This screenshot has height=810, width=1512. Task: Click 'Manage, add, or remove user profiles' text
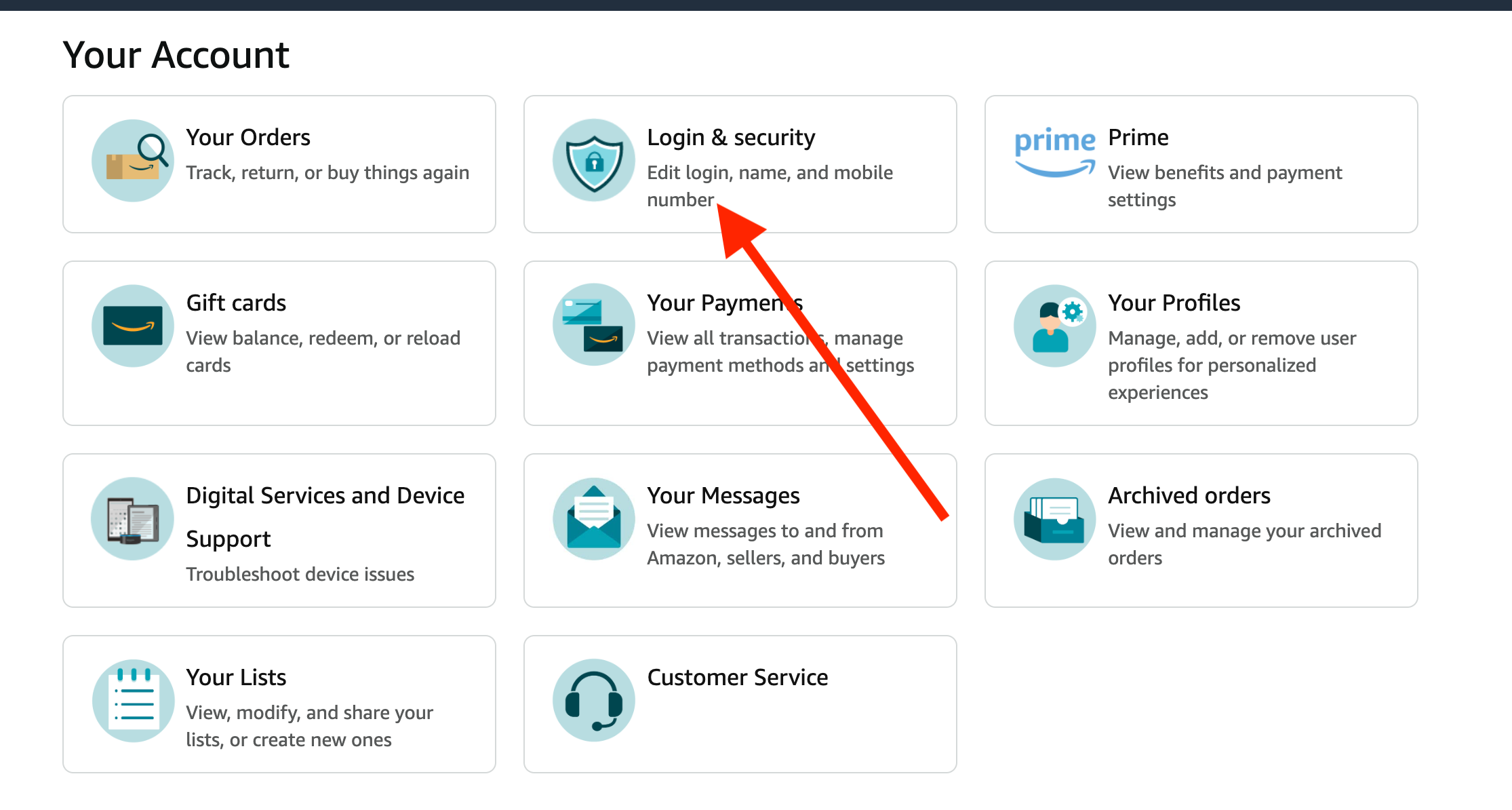pos(1232,365)
